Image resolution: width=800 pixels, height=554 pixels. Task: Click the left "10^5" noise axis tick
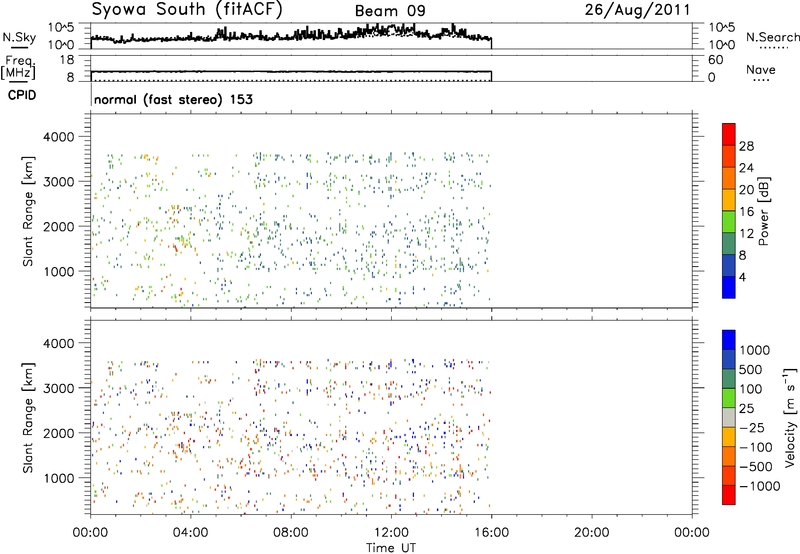coord(61,27)
